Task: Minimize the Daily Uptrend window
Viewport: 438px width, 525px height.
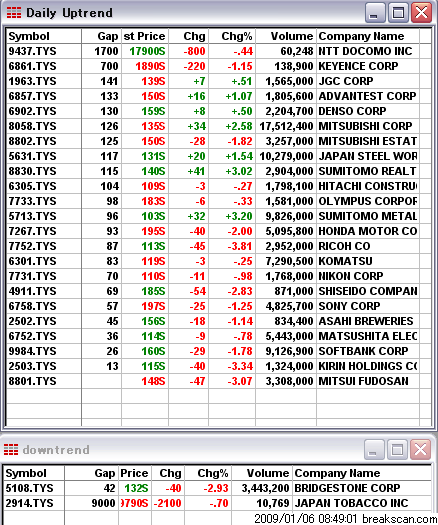Action: coord(375,13)
